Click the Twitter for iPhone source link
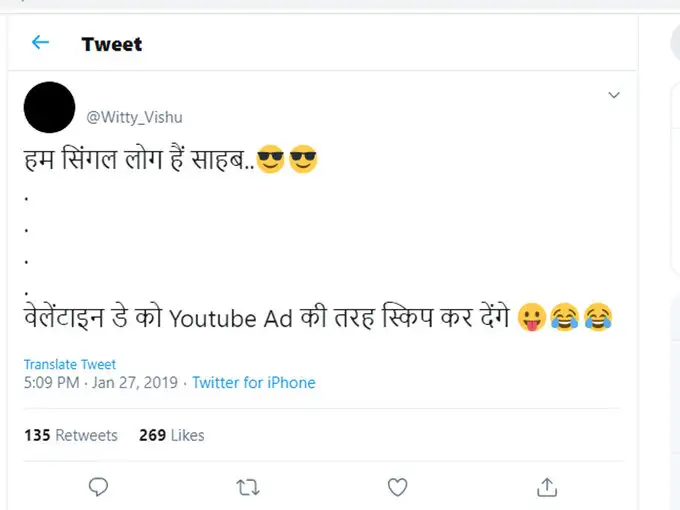The image size is (680, 510). coord(253,383)
